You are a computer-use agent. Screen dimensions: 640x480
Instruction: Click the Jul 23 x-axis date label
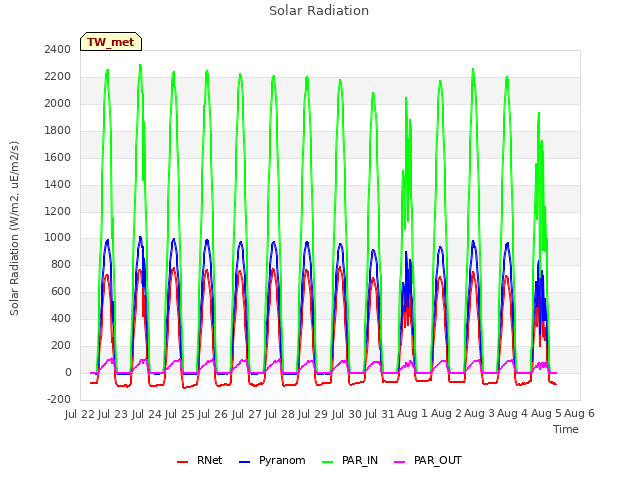coord(113,414)
